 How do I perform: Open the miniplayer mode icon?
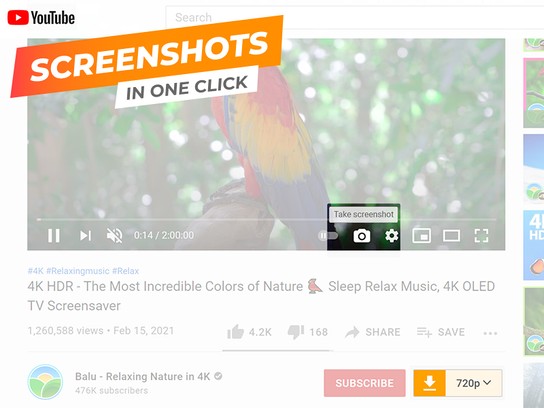click(x=422, y=236)
